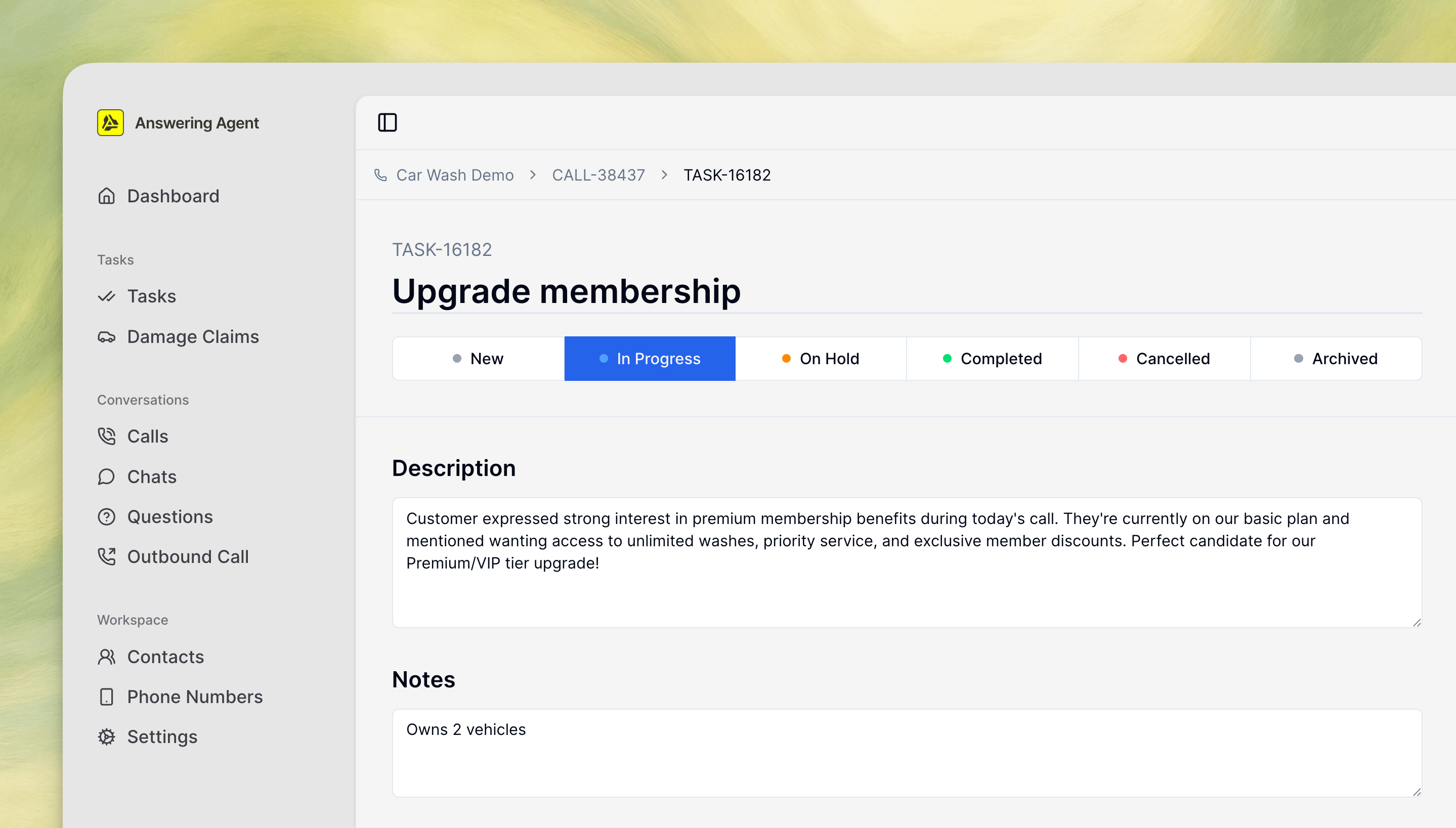The image size is (1456, 828).
Task: Mark the task as On Hold
Action: tap(821, 358)
